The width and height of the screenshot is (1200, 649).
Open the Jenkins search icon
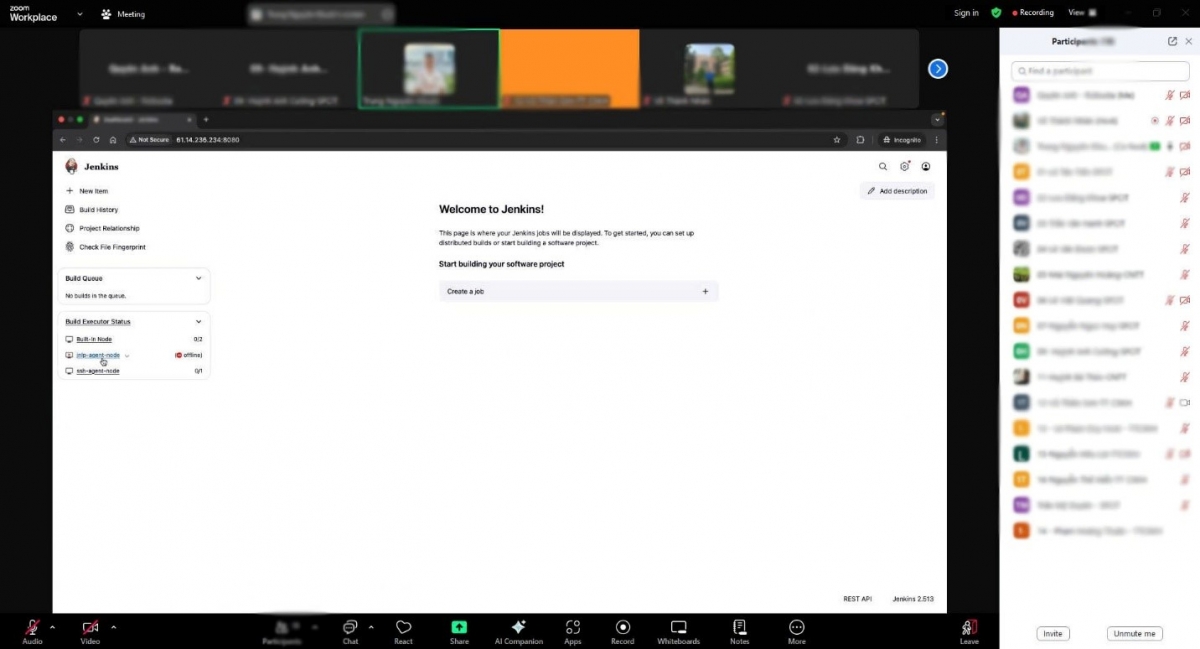coord(882,167)
